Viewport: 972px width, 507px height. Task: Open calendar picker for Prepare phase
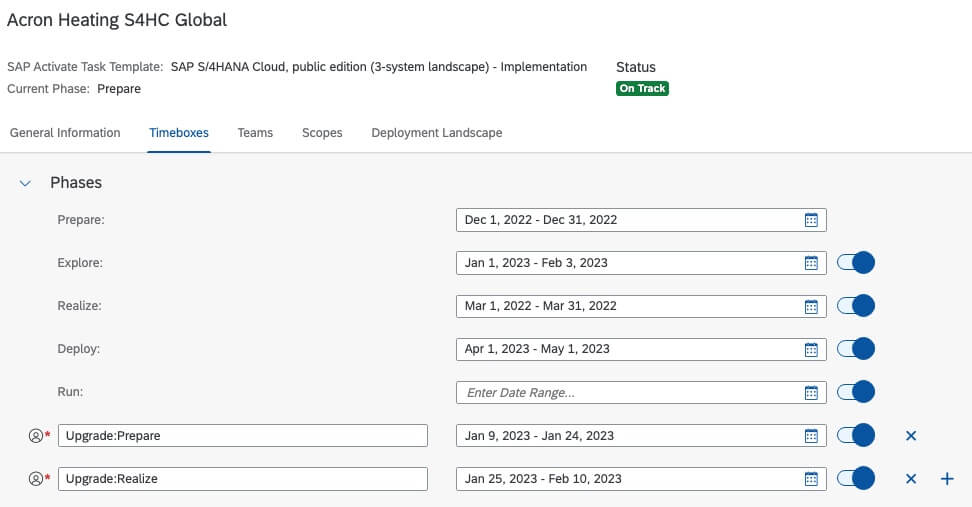pyautogui.click(x=811, y=220)
